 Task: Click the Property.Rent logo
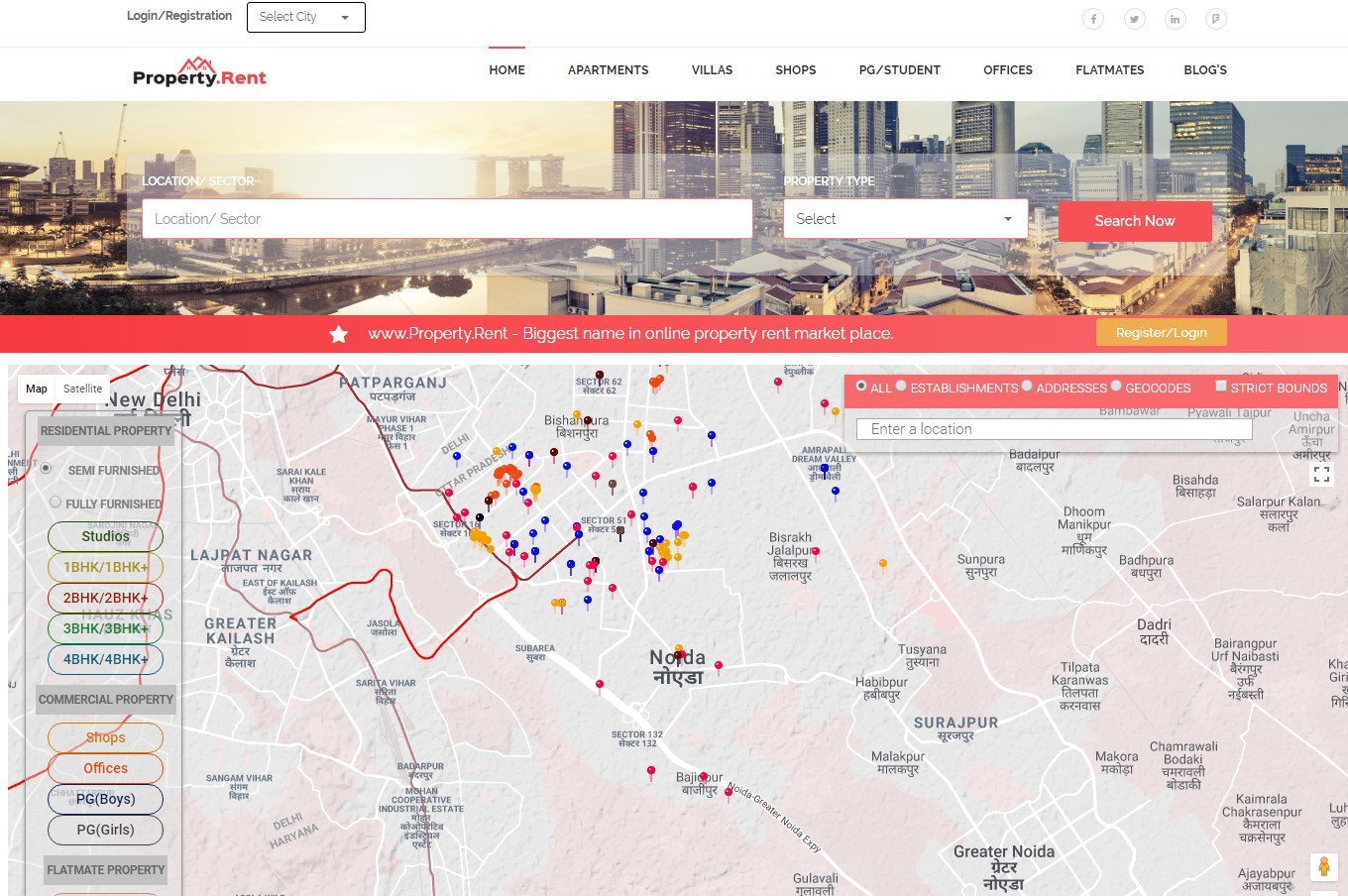pos(199,72)
